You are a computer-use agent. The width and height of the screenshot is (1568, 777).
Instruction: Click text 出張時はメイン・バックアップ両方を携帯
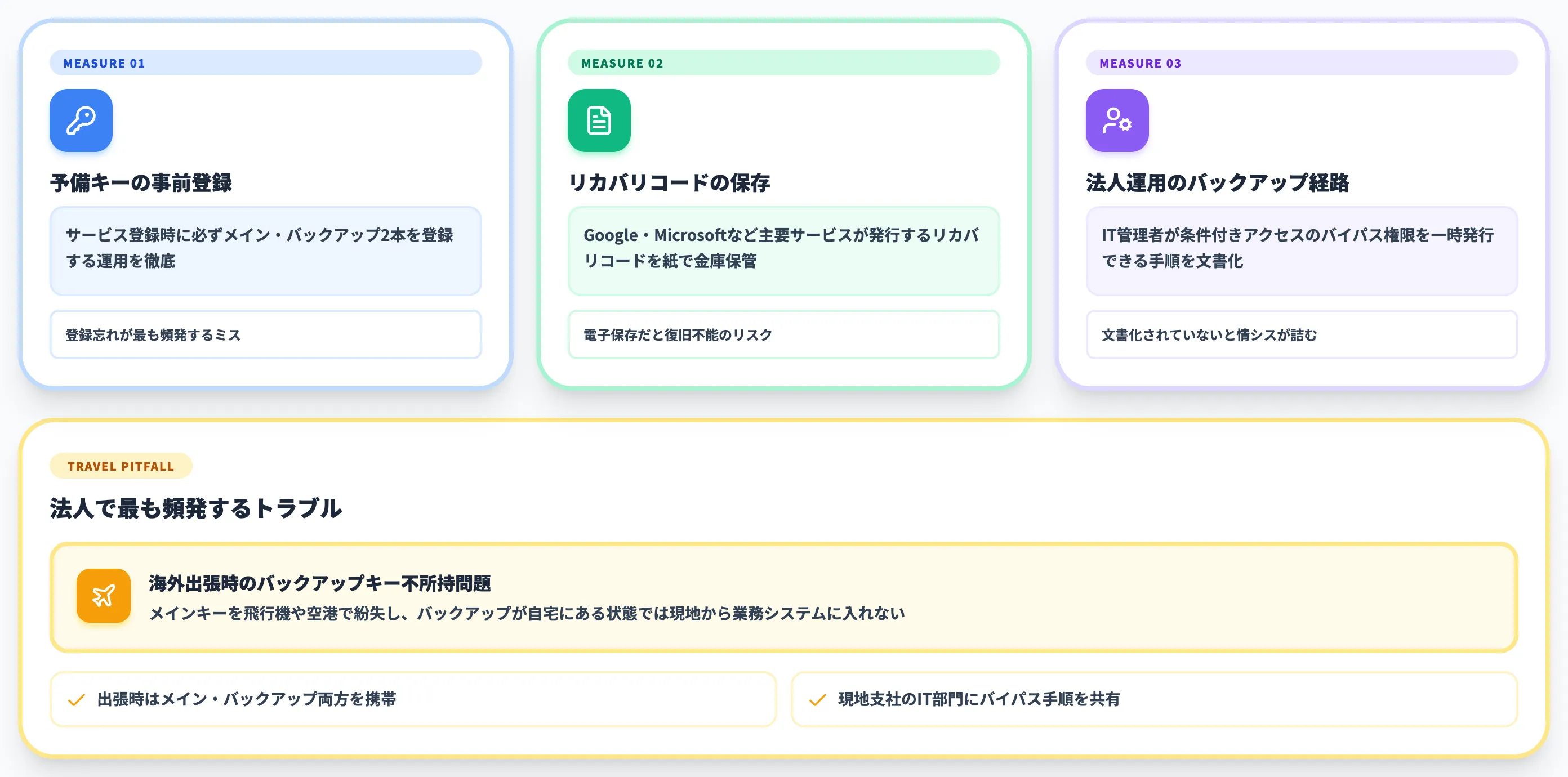(247, 699)
